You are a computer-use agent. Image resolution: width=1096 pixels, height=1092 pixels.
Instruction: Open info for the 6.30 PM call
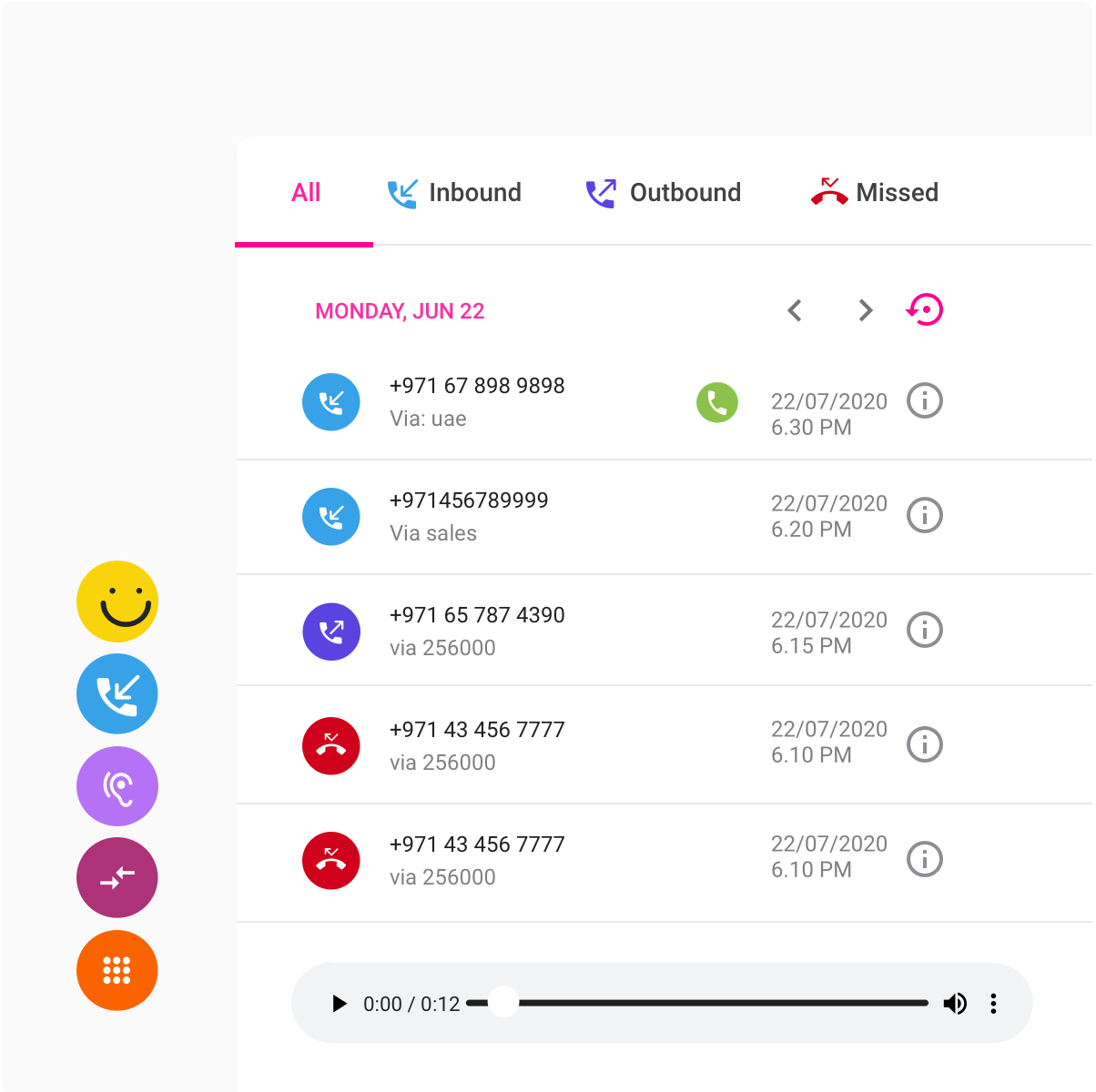click(x=925, y=401)
